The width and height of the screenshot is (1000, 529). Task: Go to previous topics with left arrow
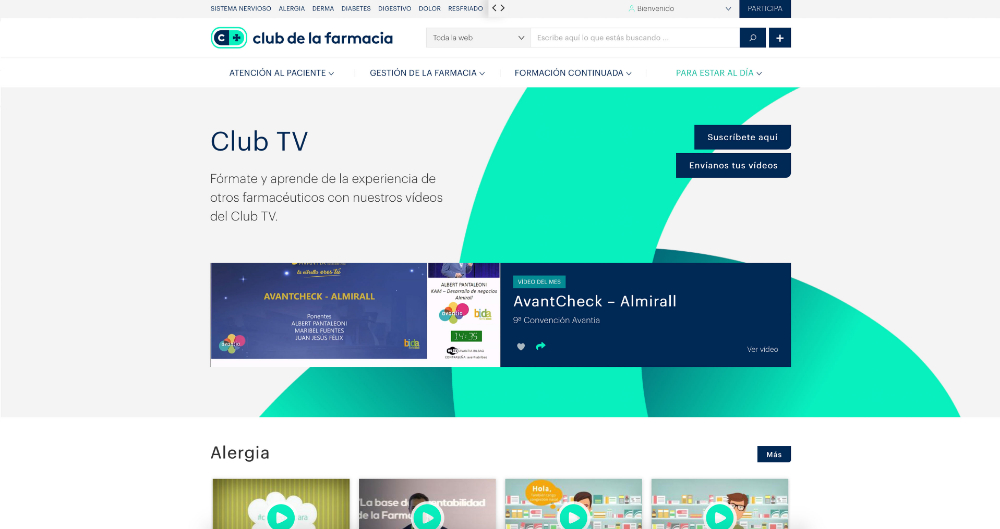click(494, 8)
